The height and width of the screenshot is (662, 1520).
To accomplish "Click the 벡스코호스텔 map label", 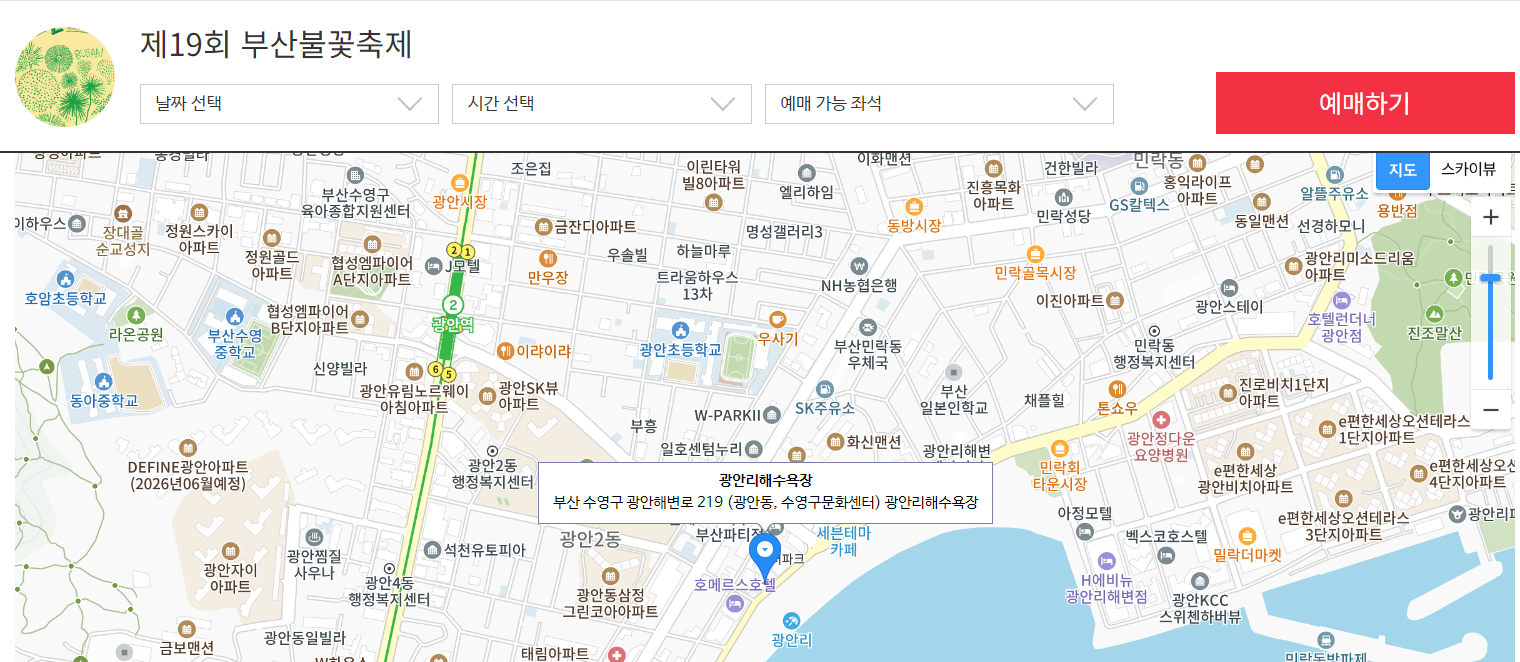I will click(x=1166, y=536).
